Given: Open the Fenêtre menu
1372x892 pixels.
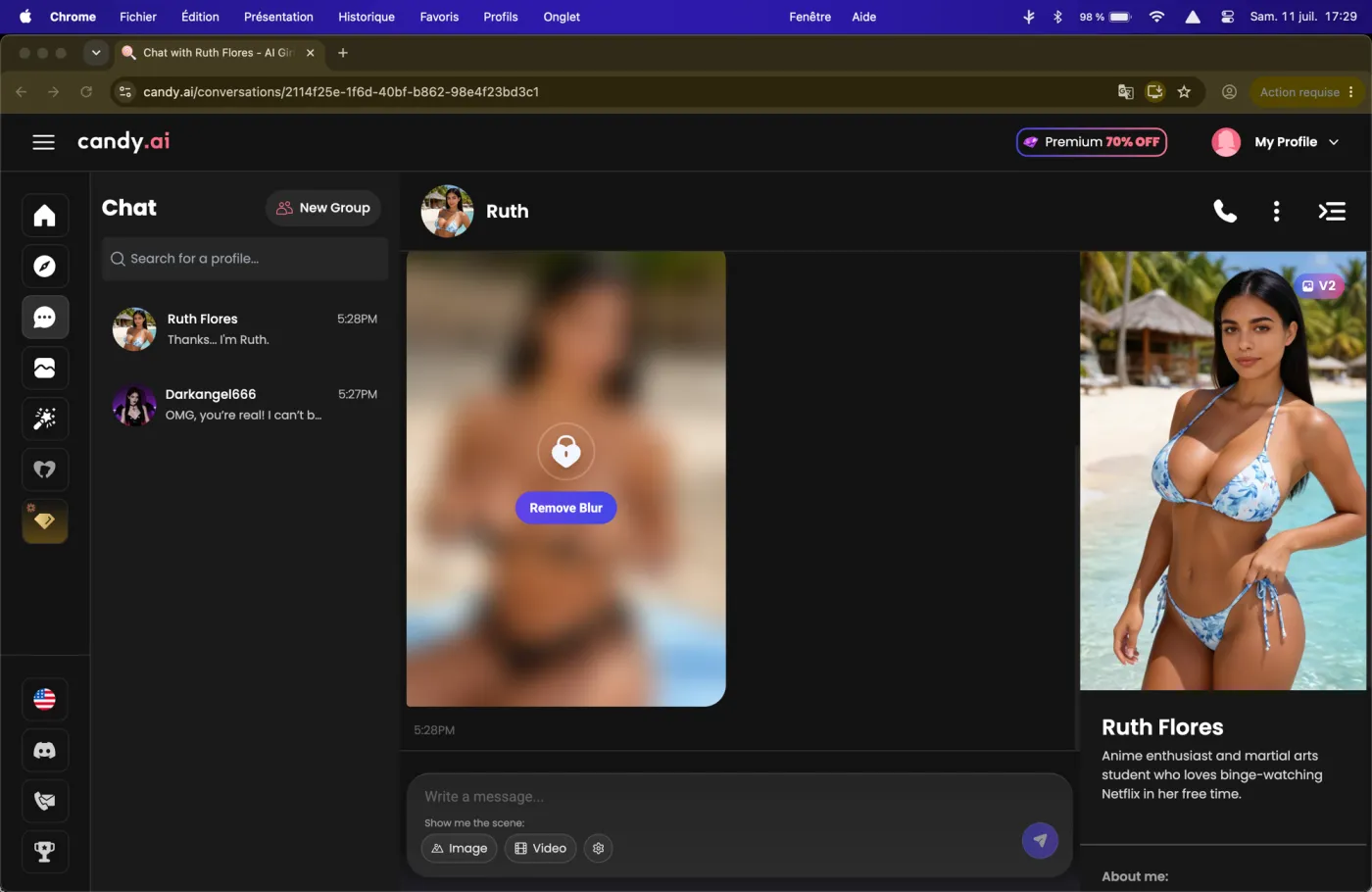Looking at the screenshot, I should (809, 17).
